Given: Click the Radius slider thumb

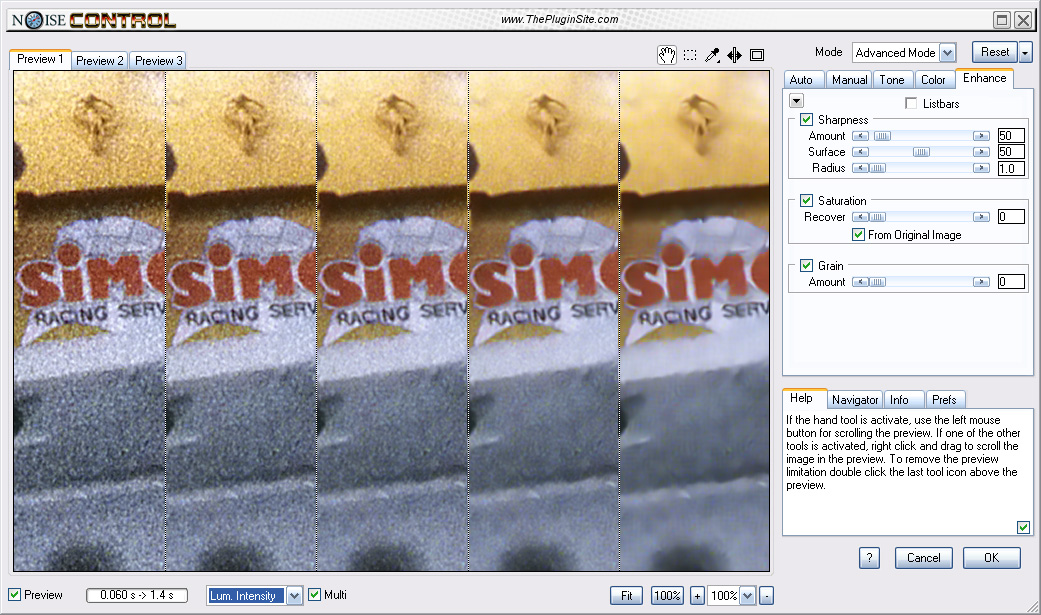Looking at the screenshot, I should (878, 168).
